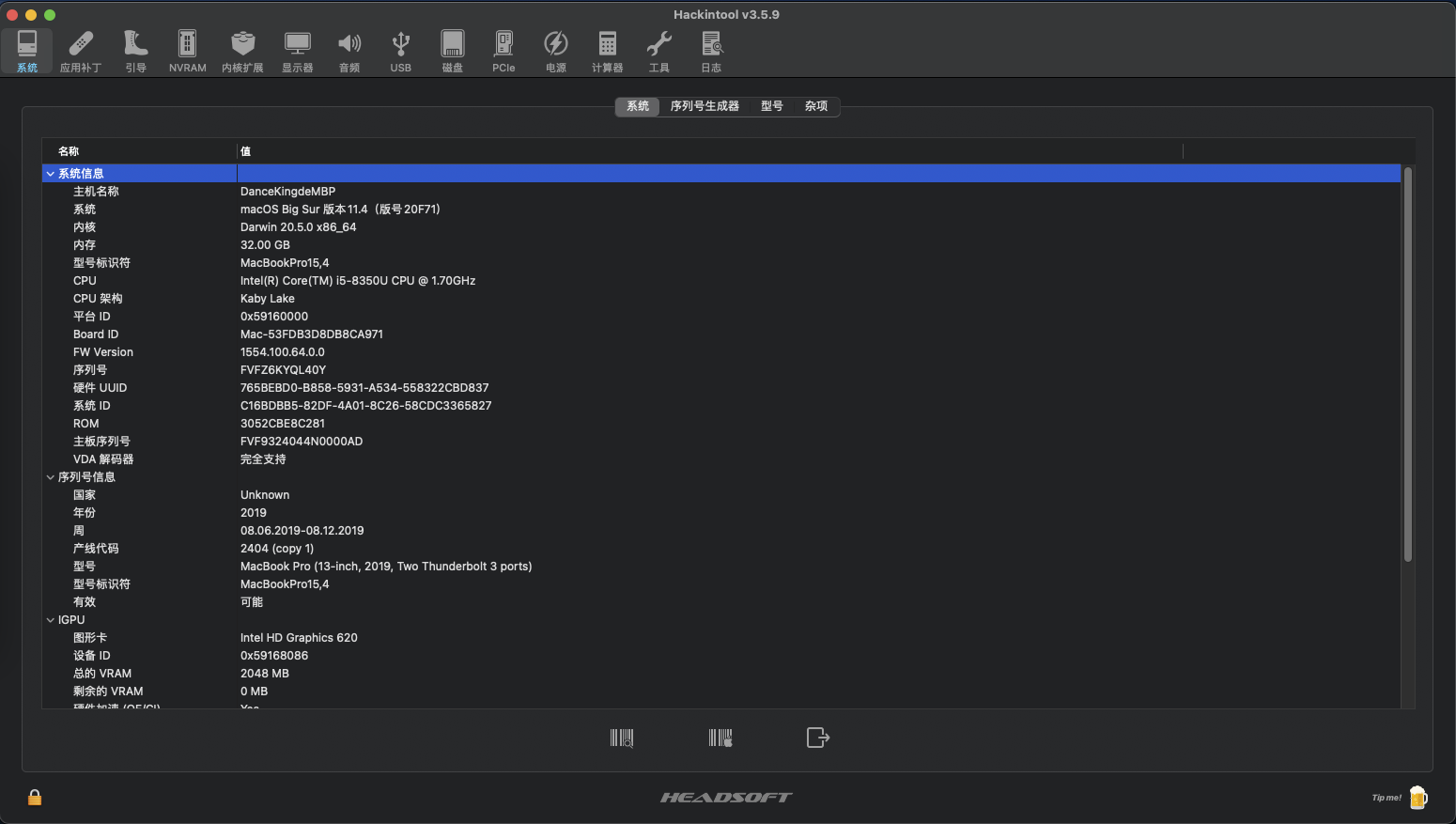Screen dimensions: 1456x824
Task: Click the value DanceKingdeMBP
Action: [287, 192]
